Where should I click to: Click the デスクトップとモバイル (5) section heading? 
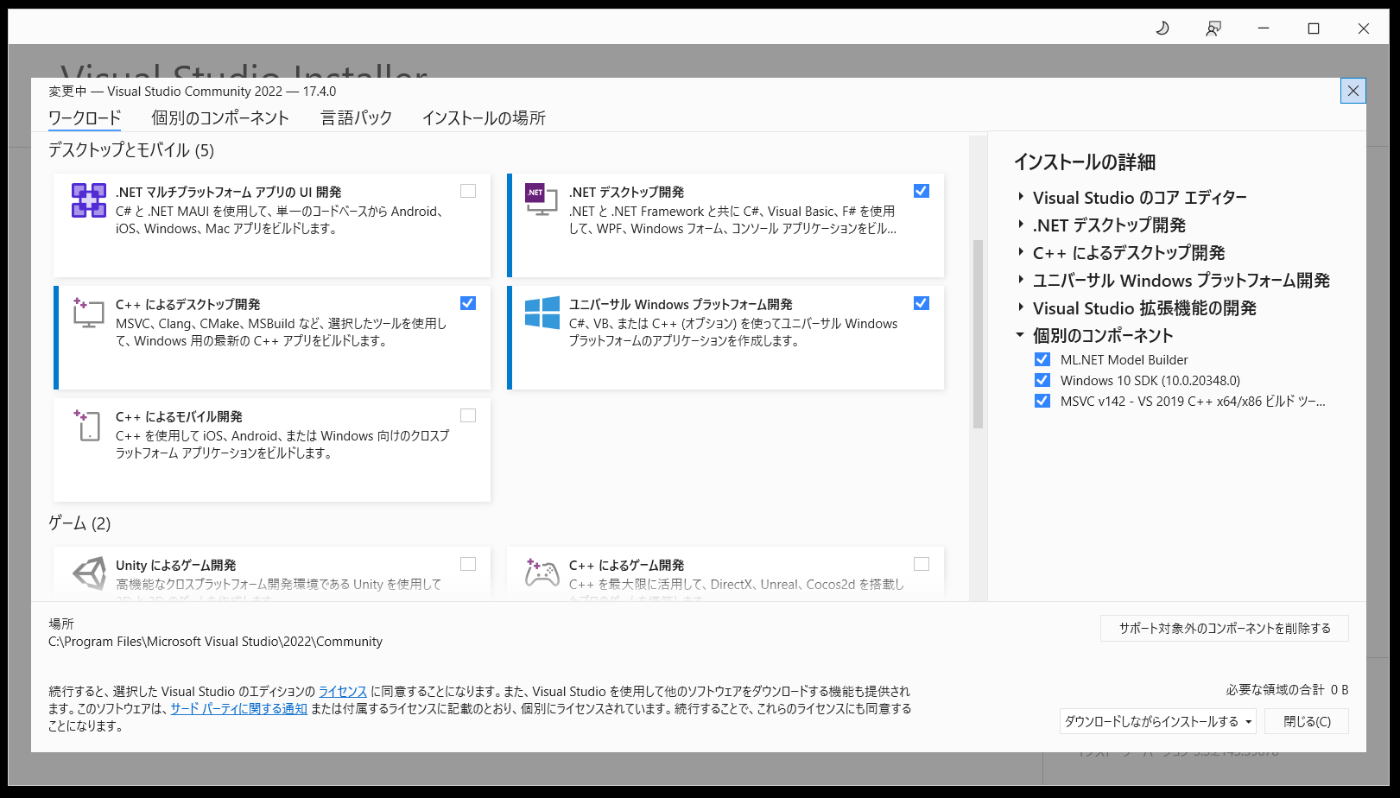[131, 151]
